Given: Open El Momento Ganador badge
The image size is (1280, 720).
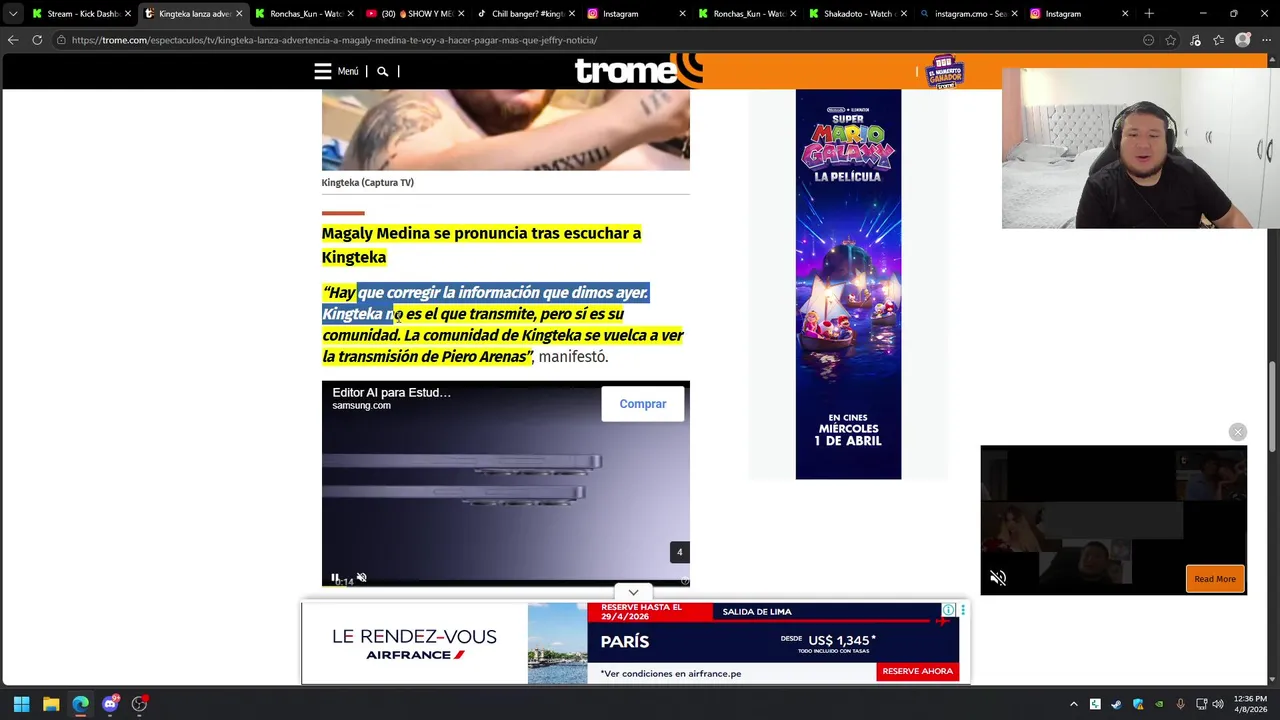Looking at the screenshot, I should click(x=945, y=71).
